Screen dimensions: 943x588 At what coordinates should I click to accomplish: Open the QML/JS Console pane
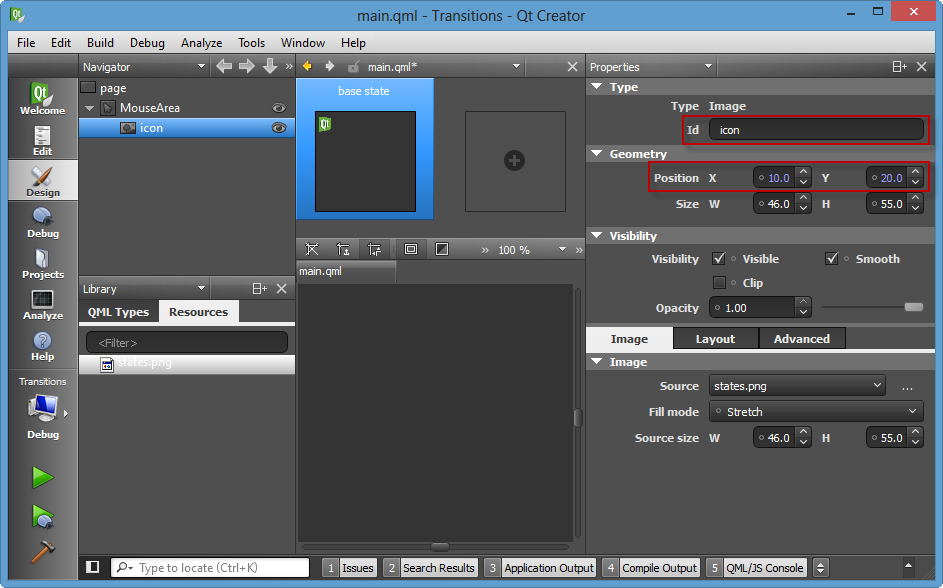pyautogui.click(x=756, y=568)
